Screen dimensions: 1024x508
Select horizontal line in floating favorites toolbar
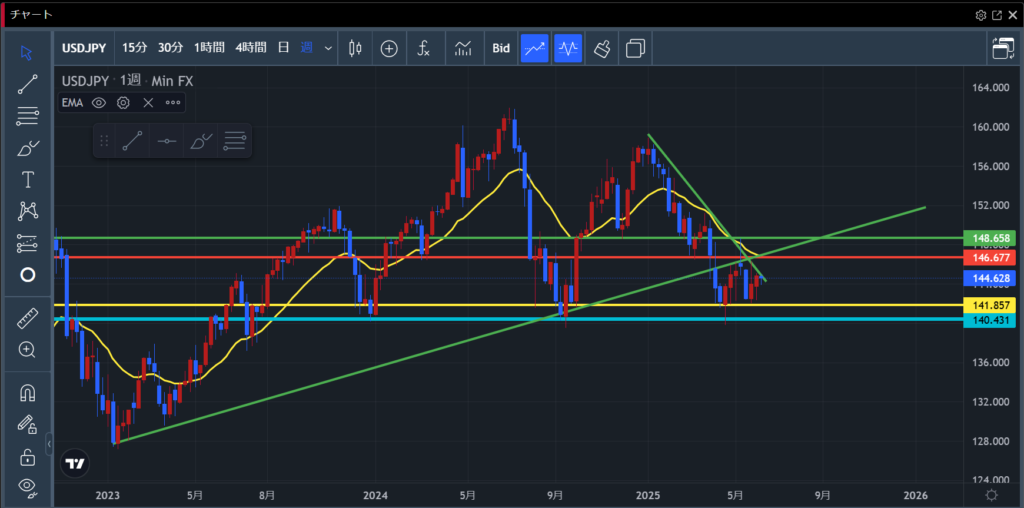(167, 141)
